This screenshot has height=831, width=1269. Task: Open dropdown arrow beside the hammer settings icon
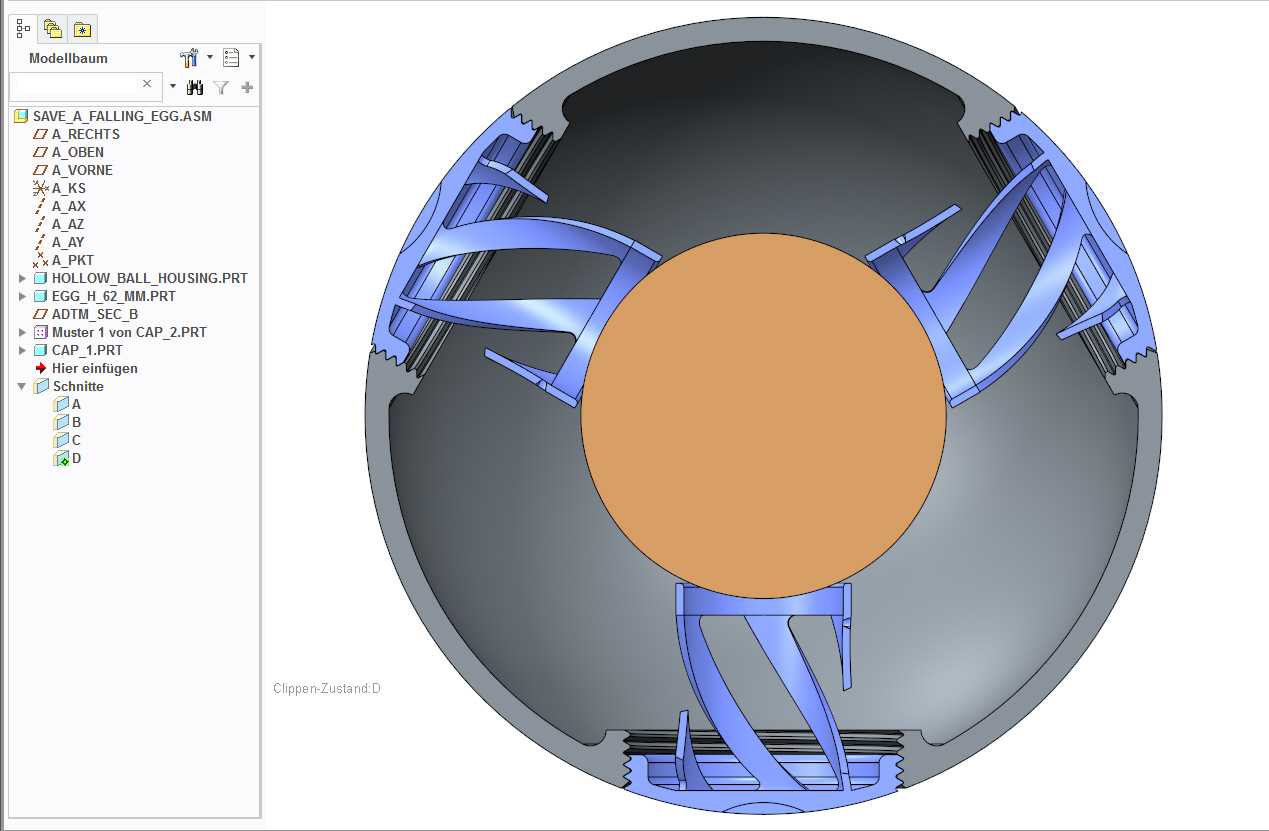coord(210,58)
